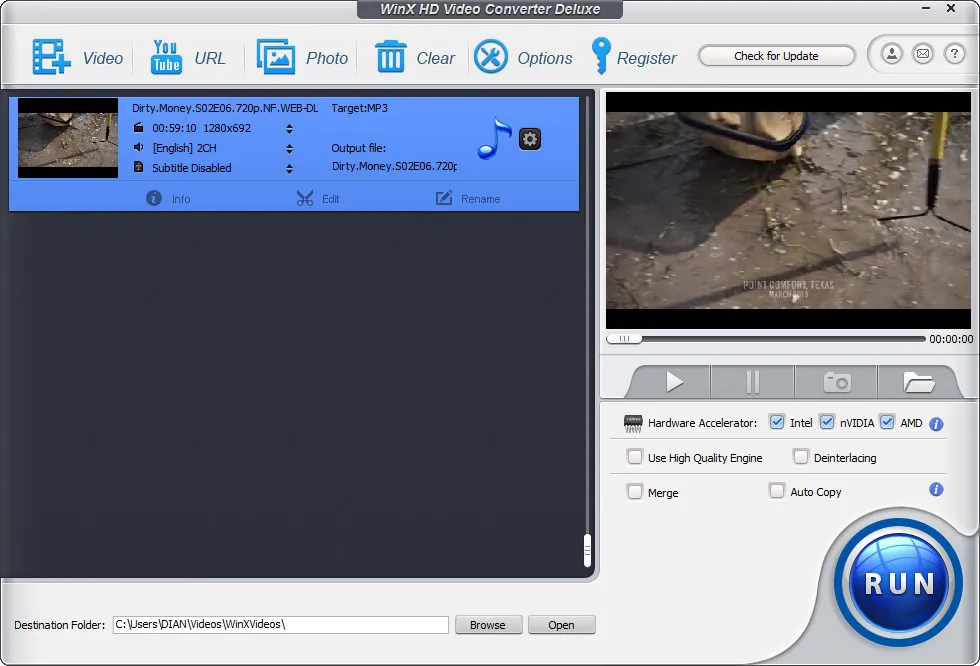Screen dimensions: 980x666
Task: Click the Browse button
Action: (488, 625)
